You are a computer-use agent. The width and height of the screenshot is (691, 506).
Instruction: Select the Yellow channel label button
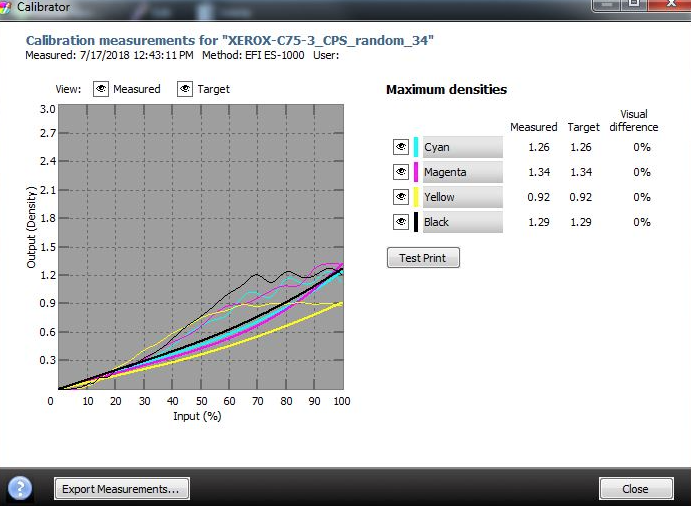click(463, 197)
